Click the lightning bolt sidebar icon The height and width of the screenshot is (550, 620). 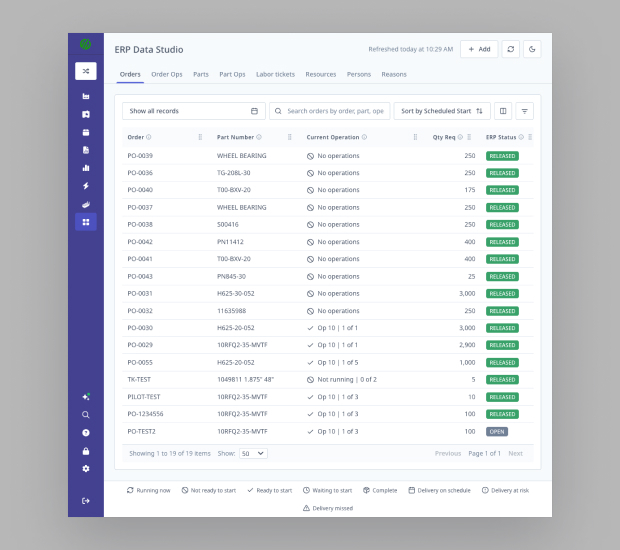(86, 186)
